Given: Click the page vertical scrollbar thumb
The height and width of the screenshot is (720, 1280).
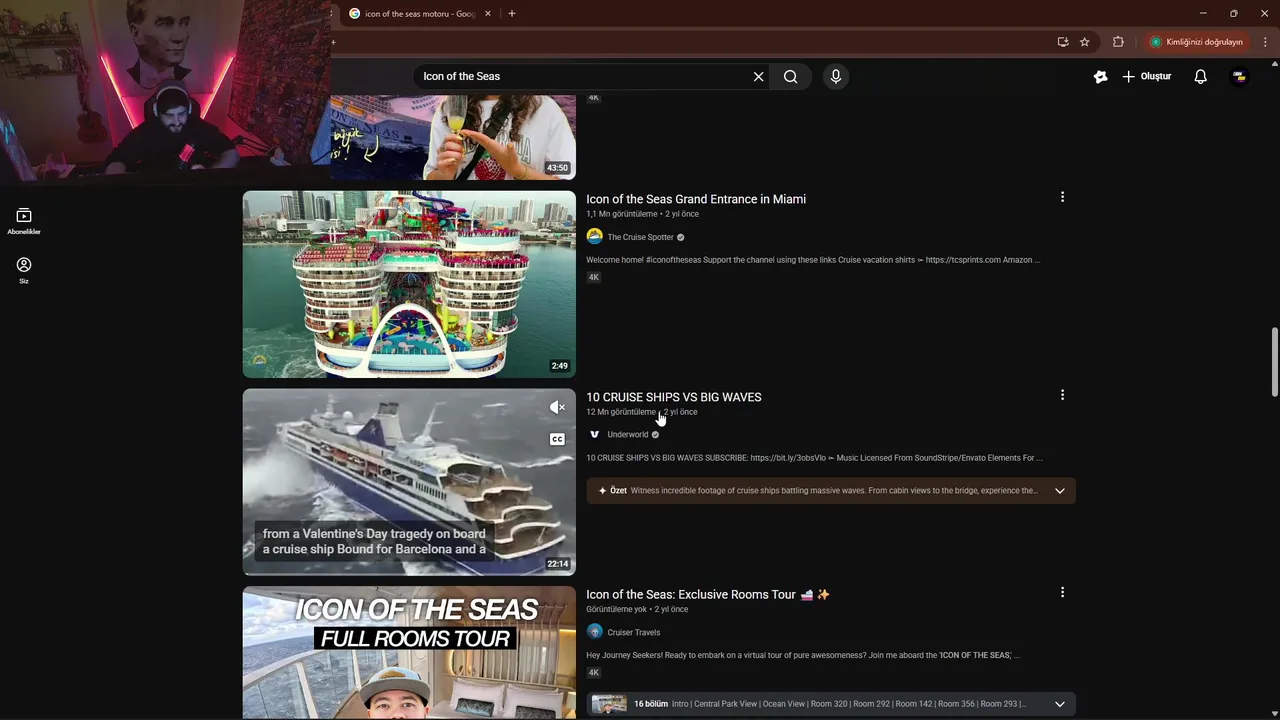Looking at the screenshot, I should (1274, 362).
